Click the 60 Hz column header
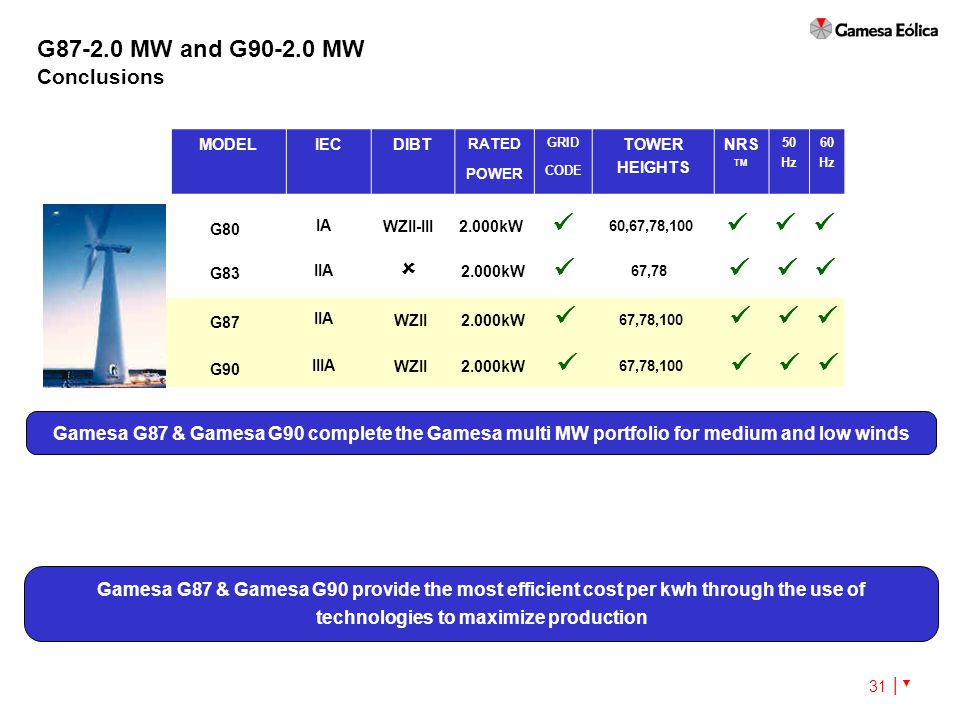Image resolution: width=960 pixels, height=720 pixels. (827, 161)
